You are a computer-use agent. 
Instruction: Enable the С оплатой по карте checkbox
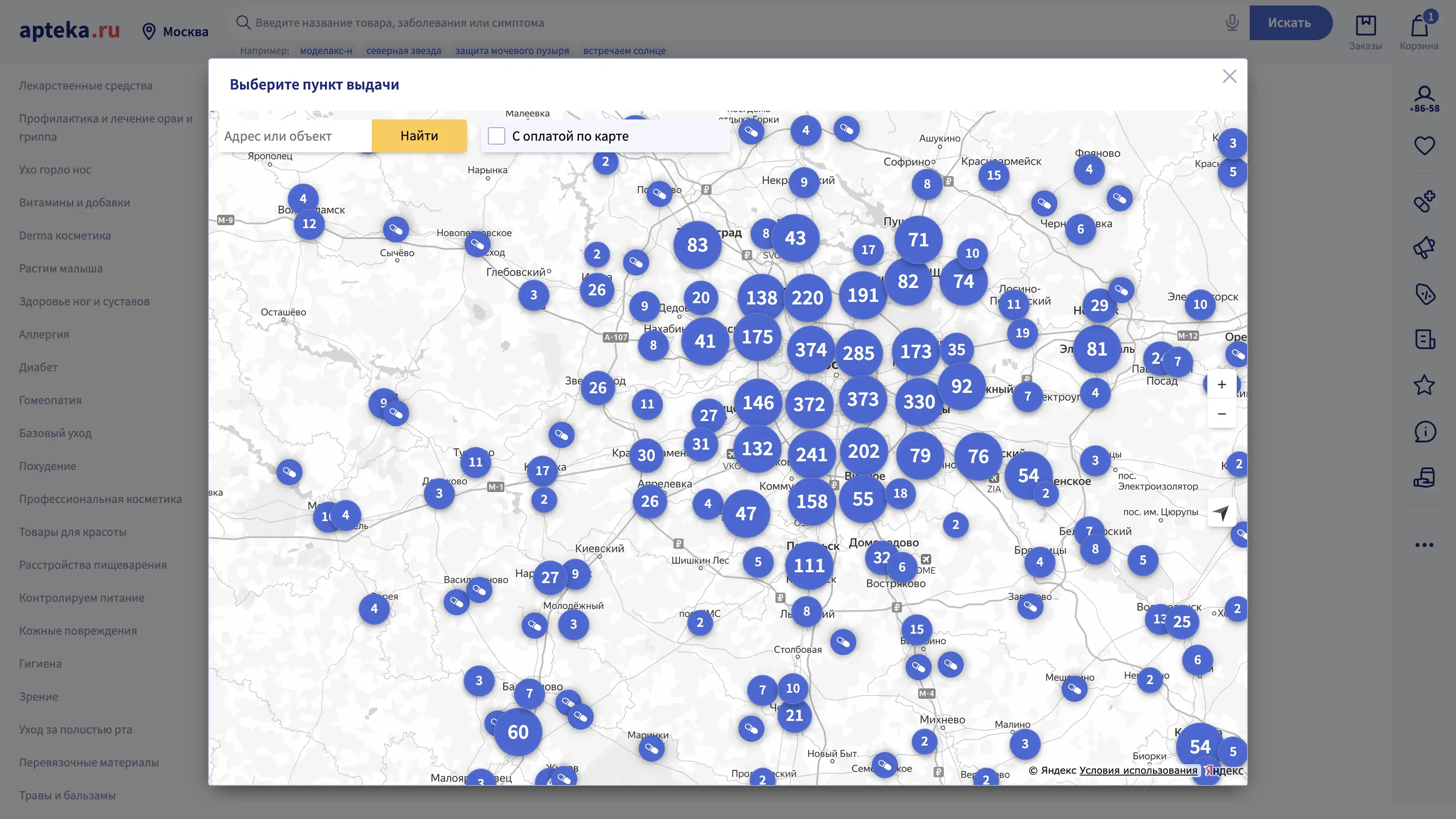point(496,136)
